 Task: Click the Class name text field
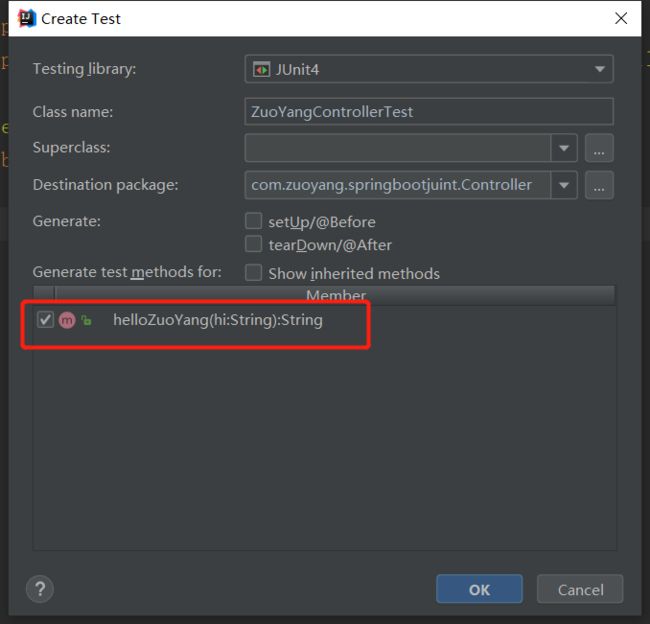coord(429,112)
